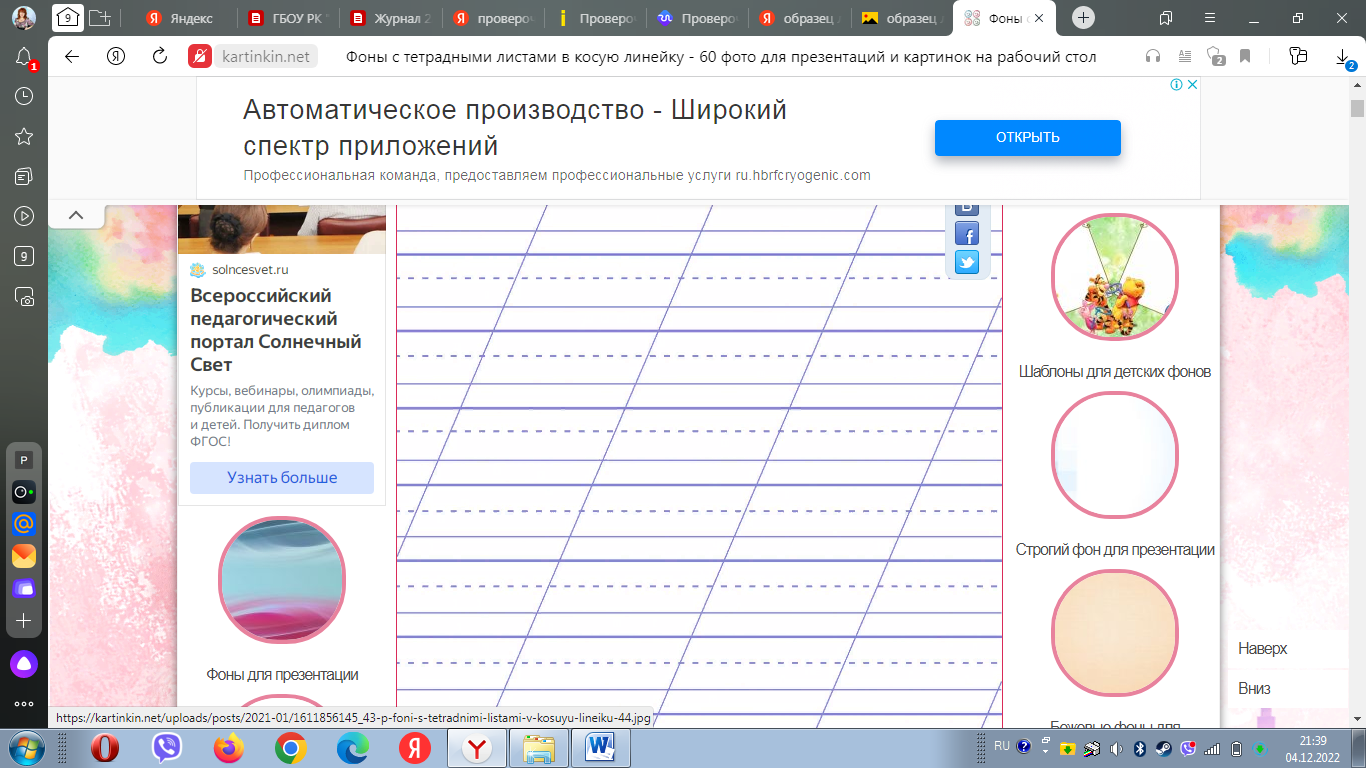Image resolution: width=1366 pixels, height=768 pixels.
Task: Switch RU input language indicator
Action: tap(1001, 745)
